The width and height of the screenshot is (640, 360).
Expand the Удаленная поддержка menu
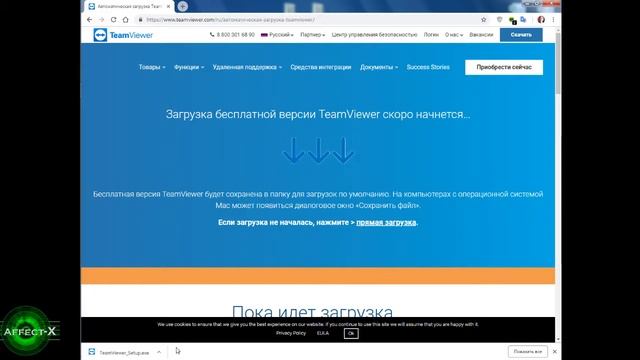coord(247,67)
